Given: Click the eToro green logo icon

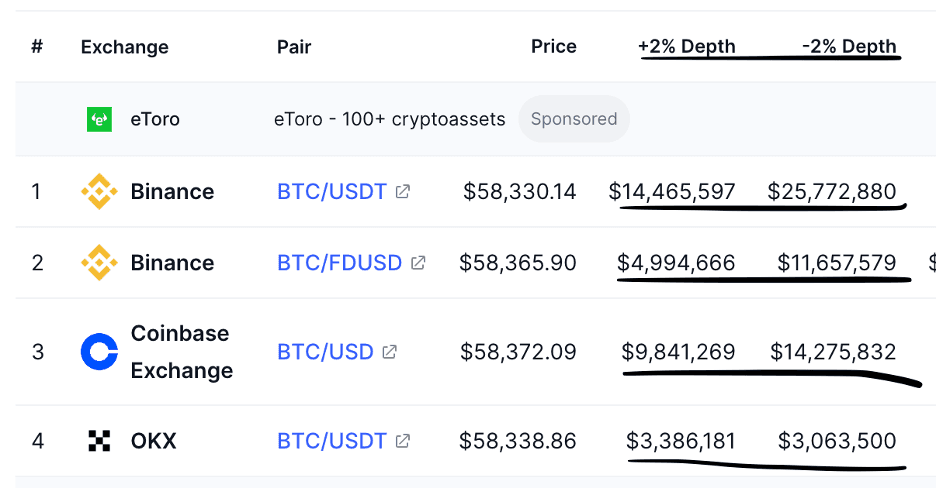Looking at the screenshot, I should pyautogui.click(x=99, y=119).
